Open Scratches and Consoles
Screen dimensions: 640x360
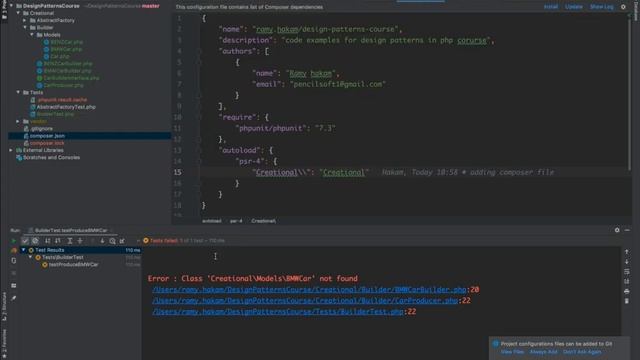point(51,158)
